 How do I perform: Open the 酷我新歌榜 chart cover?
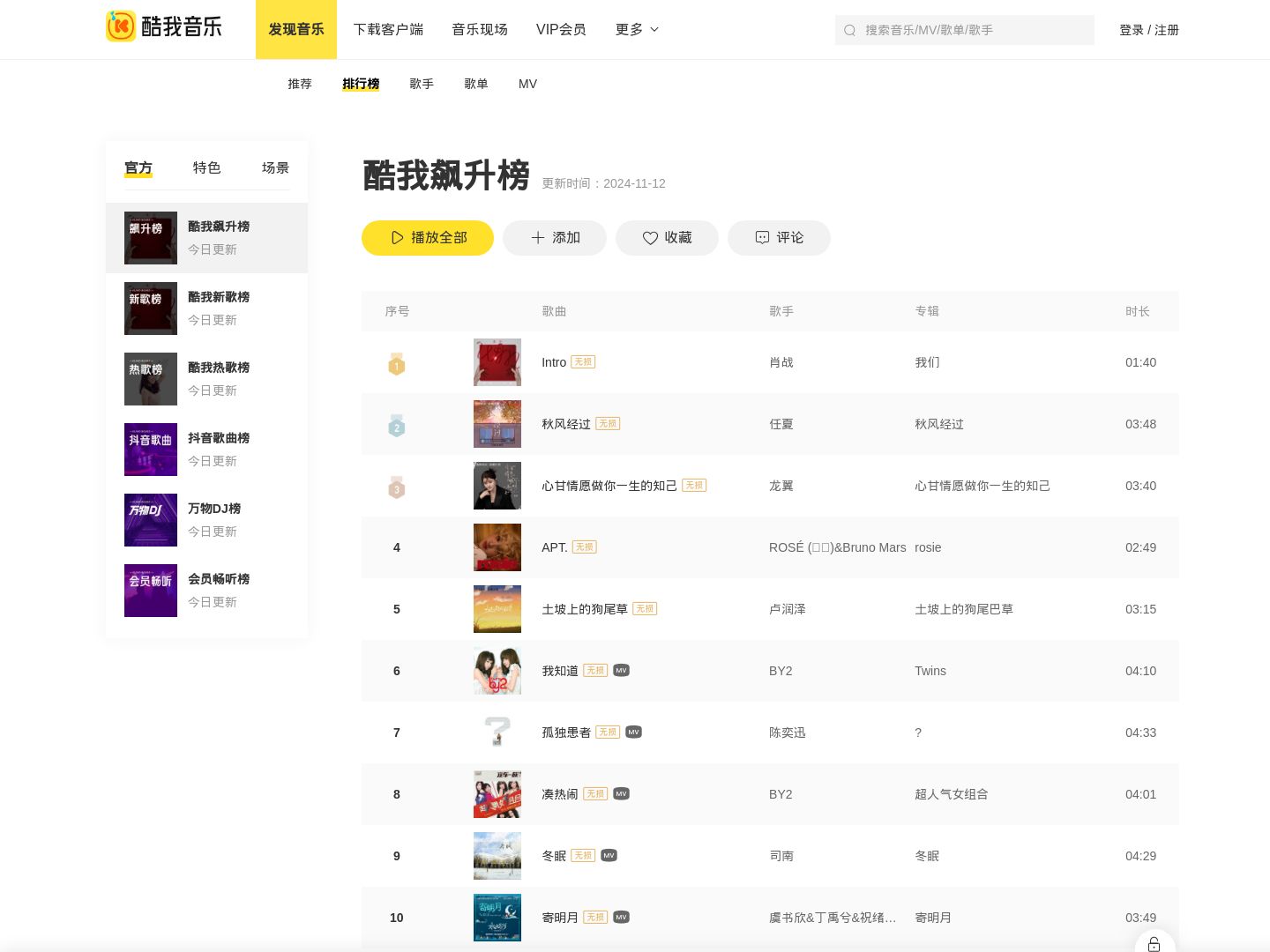pos(151,309)
